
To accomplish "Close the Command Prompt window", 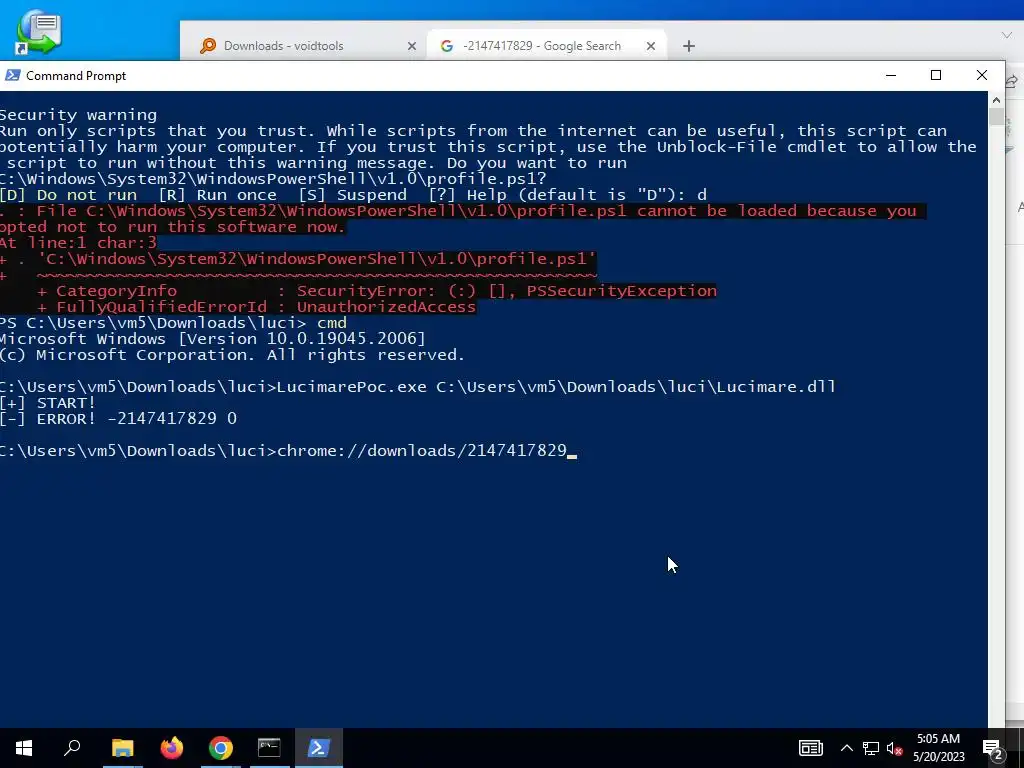I will tap(981, 75).
